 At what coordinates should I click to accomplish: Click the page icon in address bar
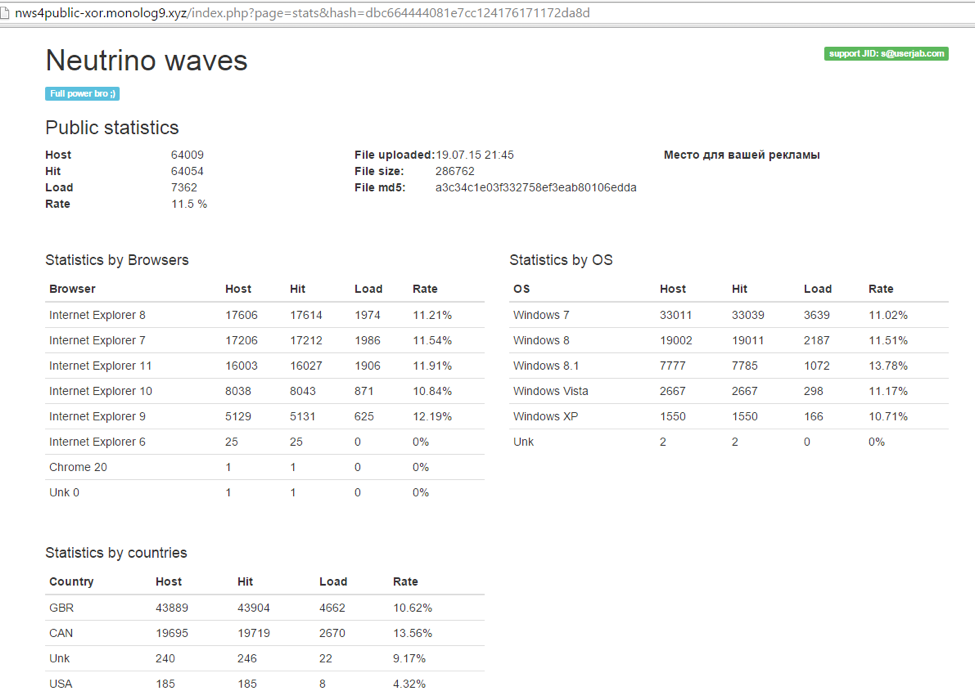pos(4,13)
